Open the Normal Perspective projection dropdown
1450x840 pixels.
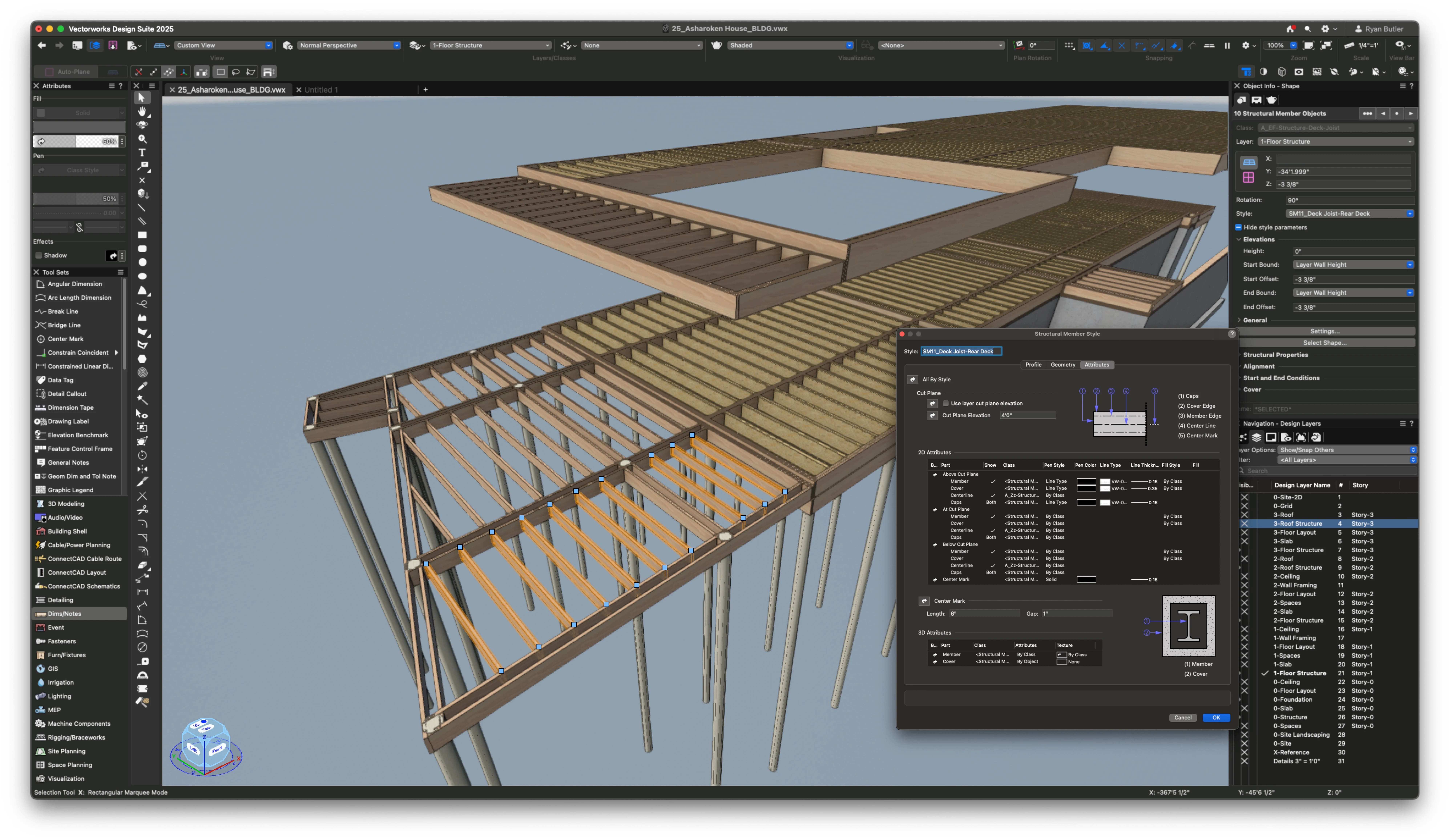[349, 45]
